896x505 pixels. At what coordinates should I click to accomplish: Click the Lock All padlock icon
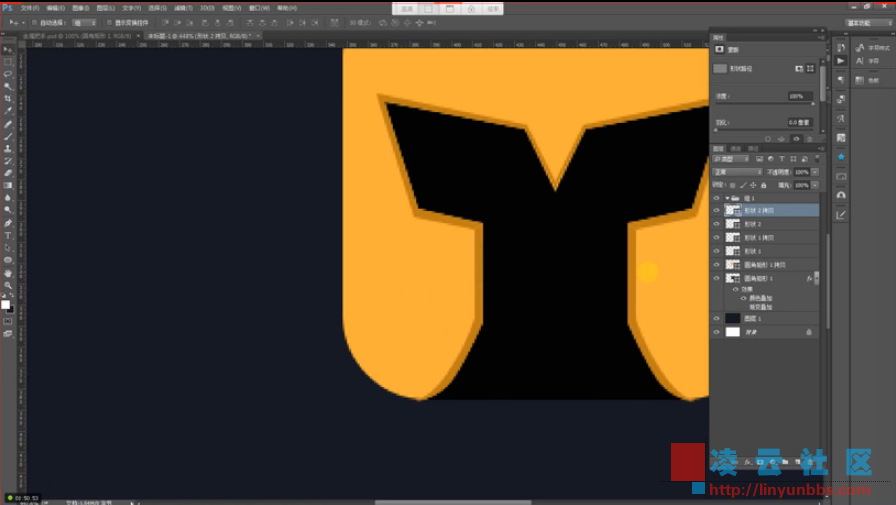pyautogui.click(x=763, y=185)
